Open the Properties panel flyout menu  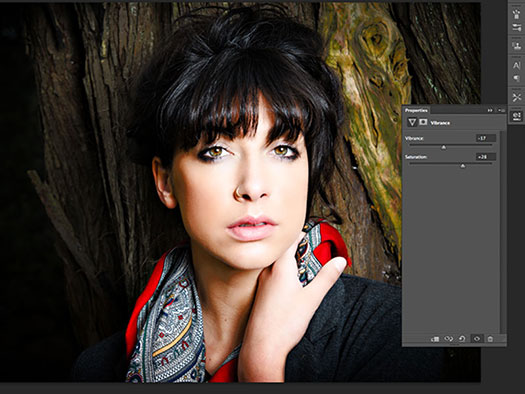[501, 110]
